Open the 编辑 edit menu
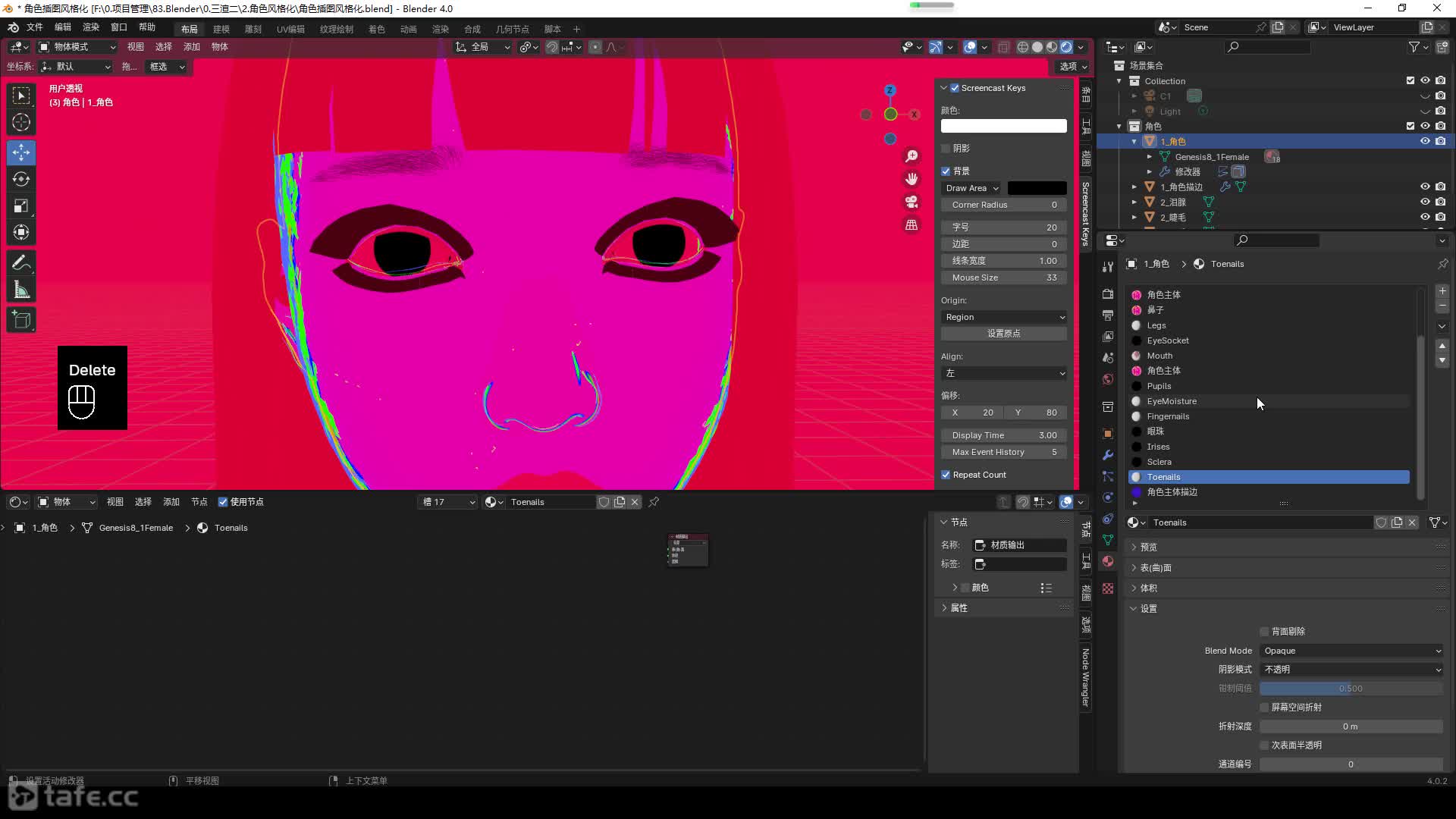 click(x=63, y=27)
